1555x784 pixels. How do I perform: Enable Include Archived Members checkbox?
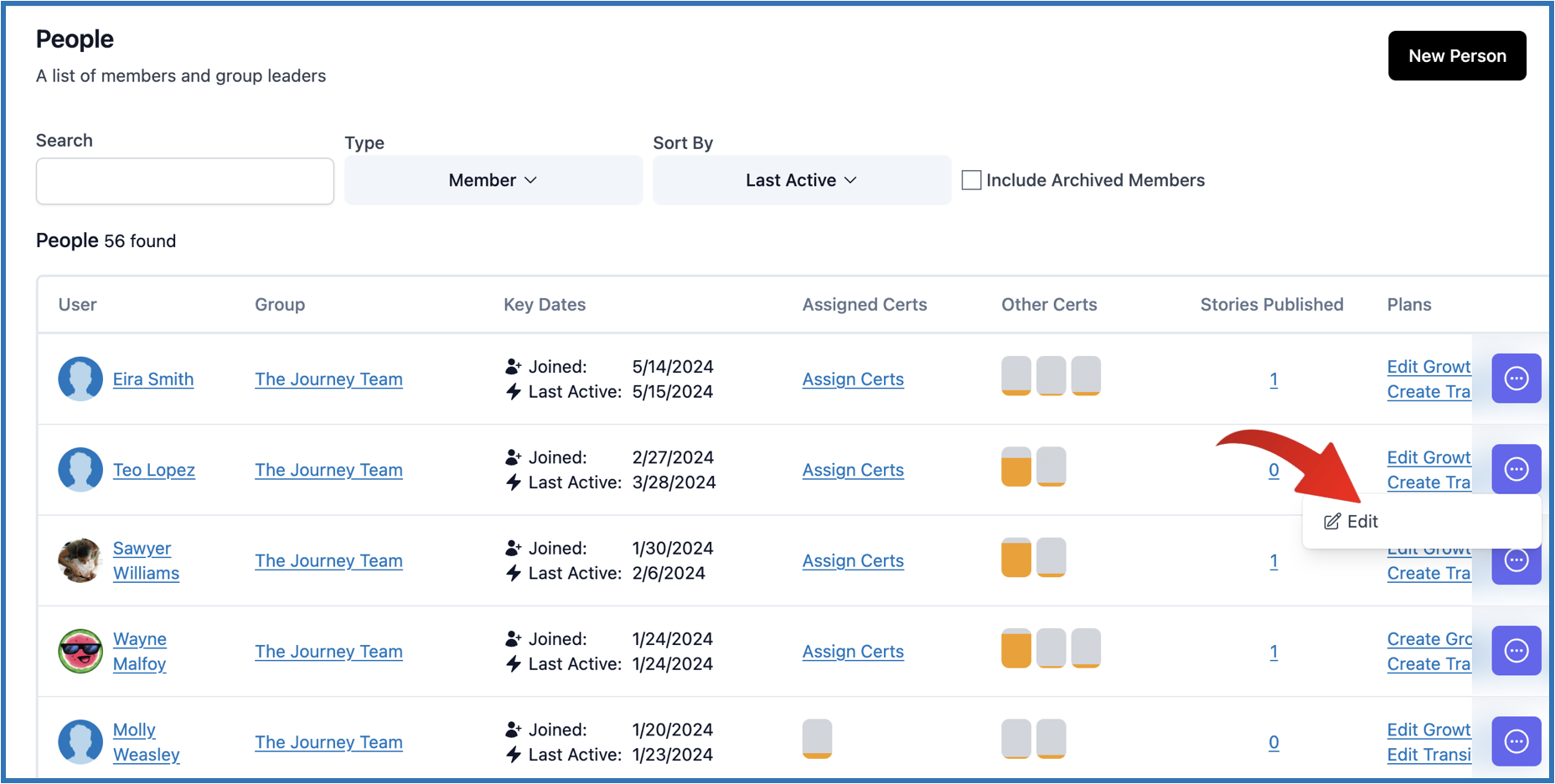click(x=971, y=180)
